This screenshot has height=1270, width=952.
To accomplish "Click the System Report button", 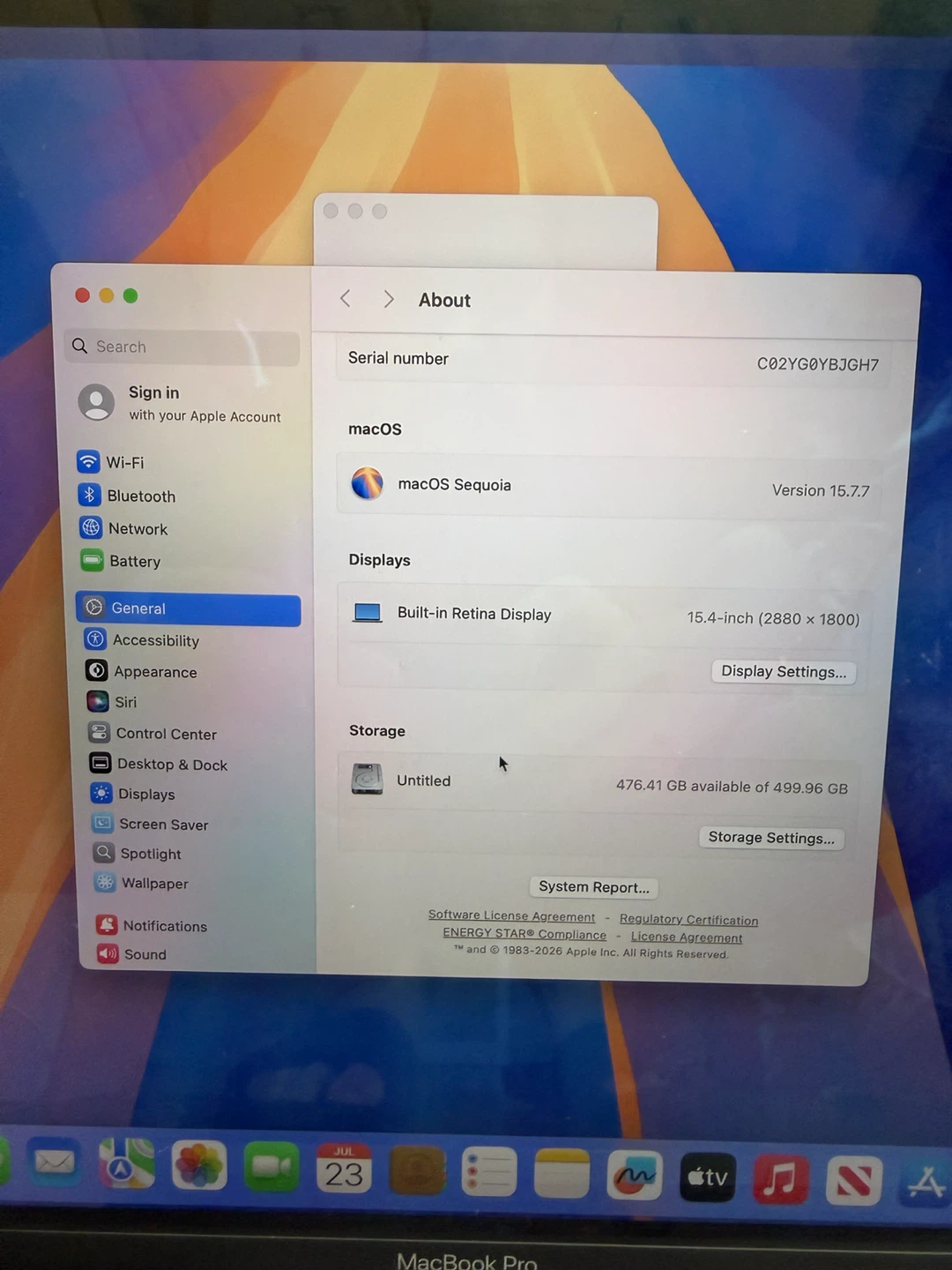I will point(594,887).
